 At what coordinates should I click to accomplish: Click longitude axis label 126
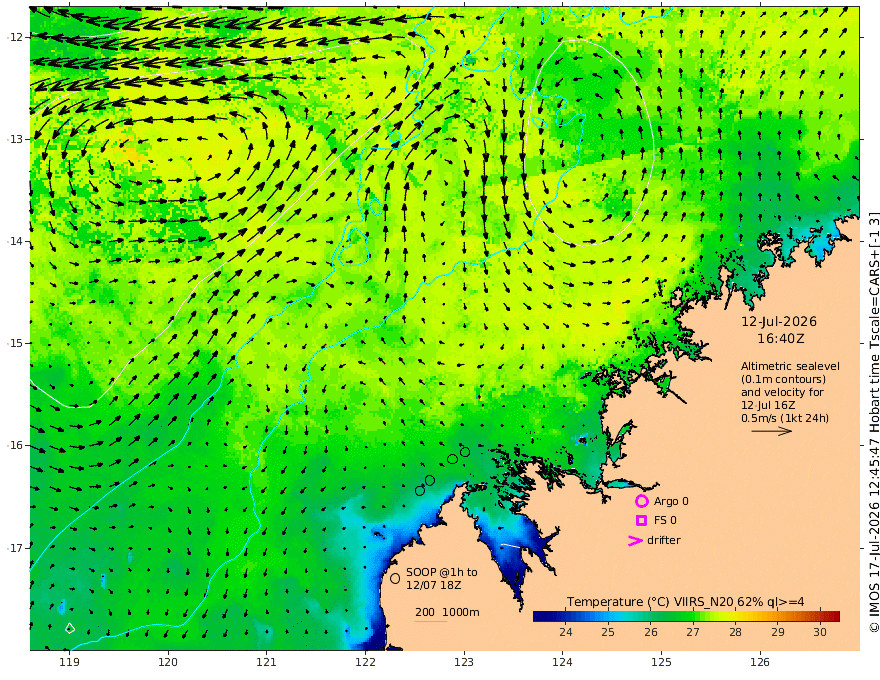coord(760,662)
